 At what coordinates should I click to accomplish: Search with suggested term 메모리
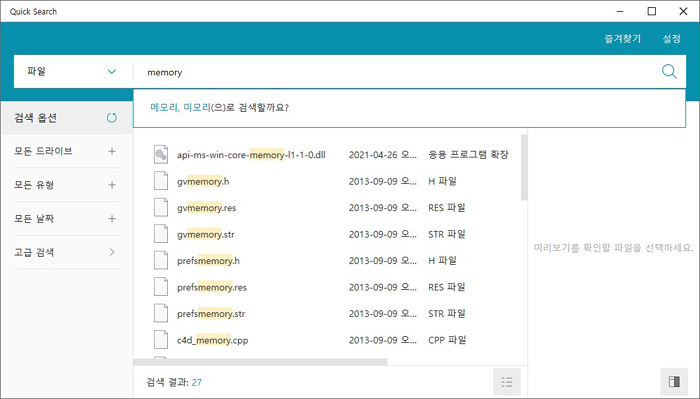(164, 108)
